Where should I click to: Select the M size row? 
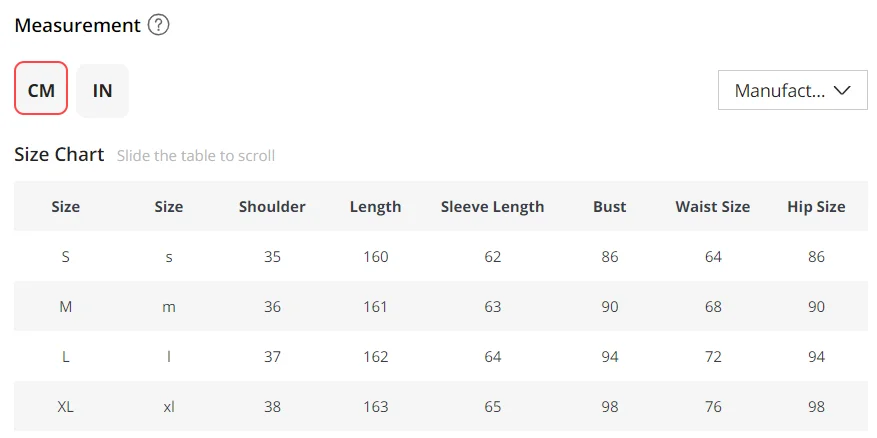66,307
